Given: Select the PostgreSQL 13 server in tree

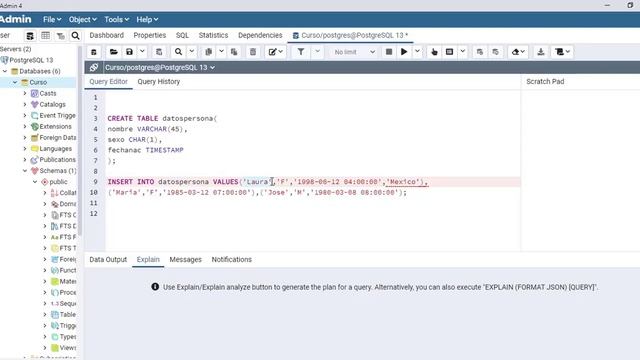Looking at the screenshot, I should click(31, 60).
